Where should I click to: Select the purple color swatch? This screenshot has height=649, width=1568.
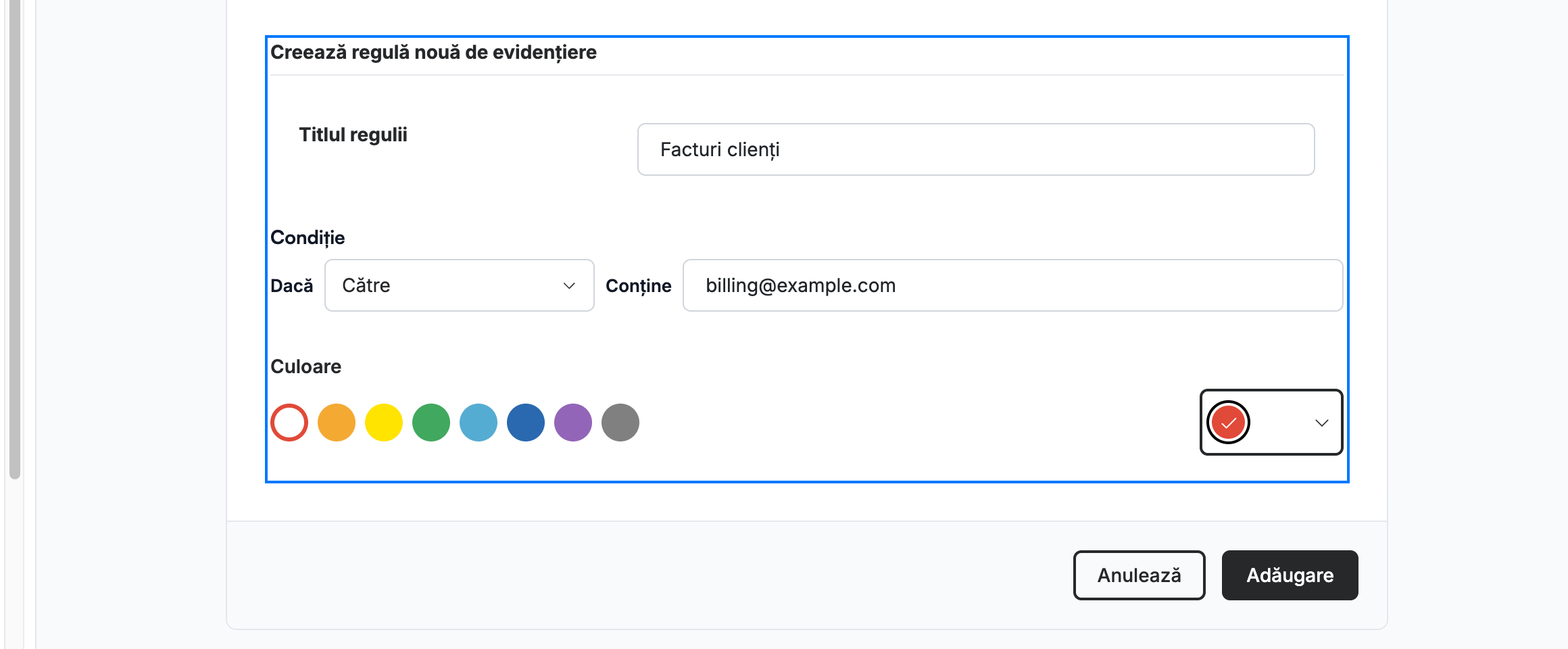[x=573, y=423]
